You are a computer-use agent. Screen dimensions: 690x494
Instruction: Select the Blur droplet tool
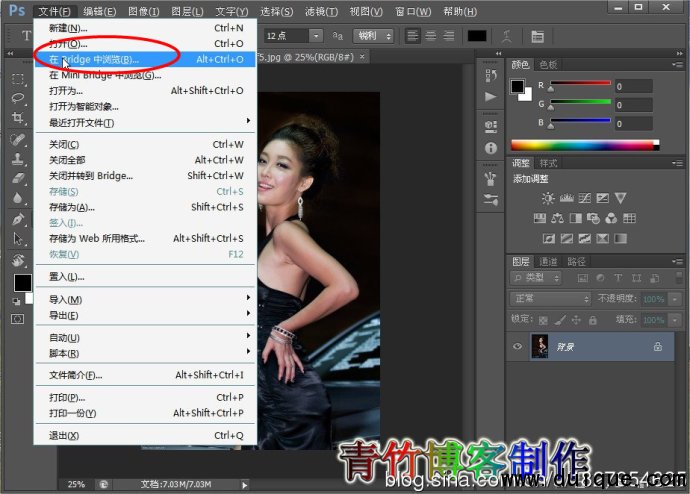coord(18,198)
